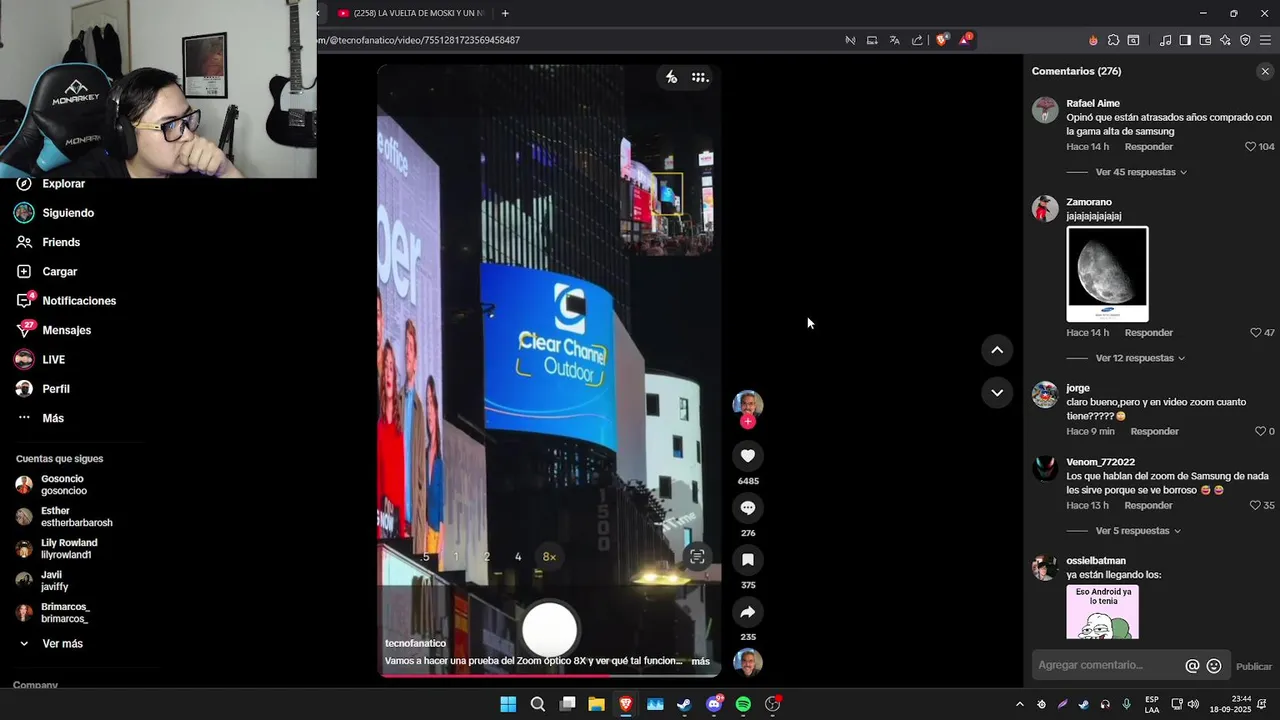Like the TikTok video via heart icon

point(747,456)
